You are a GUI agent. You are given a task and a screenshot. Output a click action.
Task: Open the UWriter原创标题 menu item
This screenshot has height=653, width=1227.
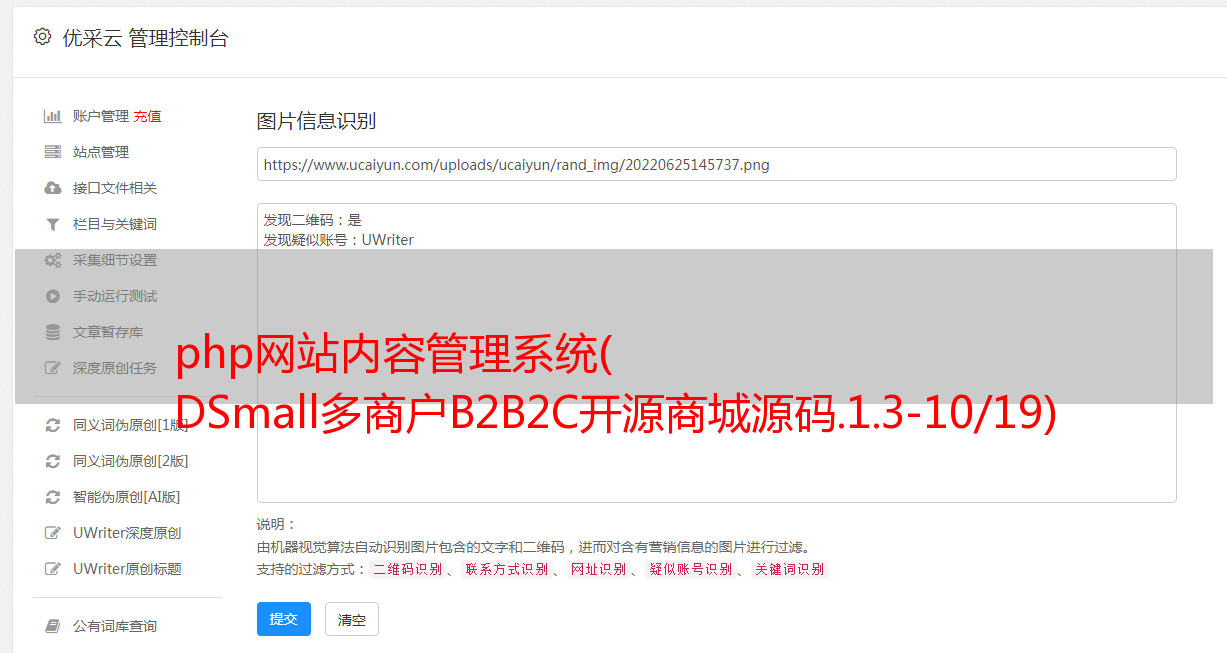[127, 569]
